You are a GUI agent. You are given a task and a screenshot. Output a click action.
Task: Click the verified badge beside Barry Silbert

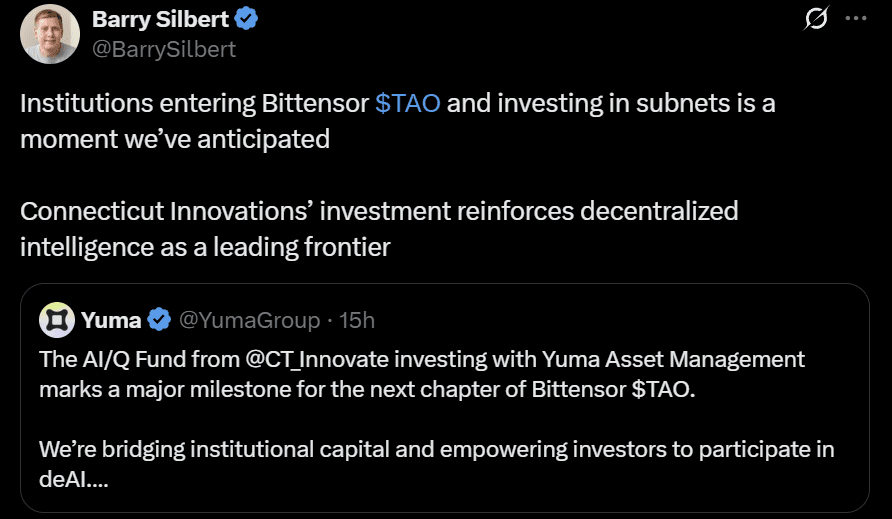point(249,19)
